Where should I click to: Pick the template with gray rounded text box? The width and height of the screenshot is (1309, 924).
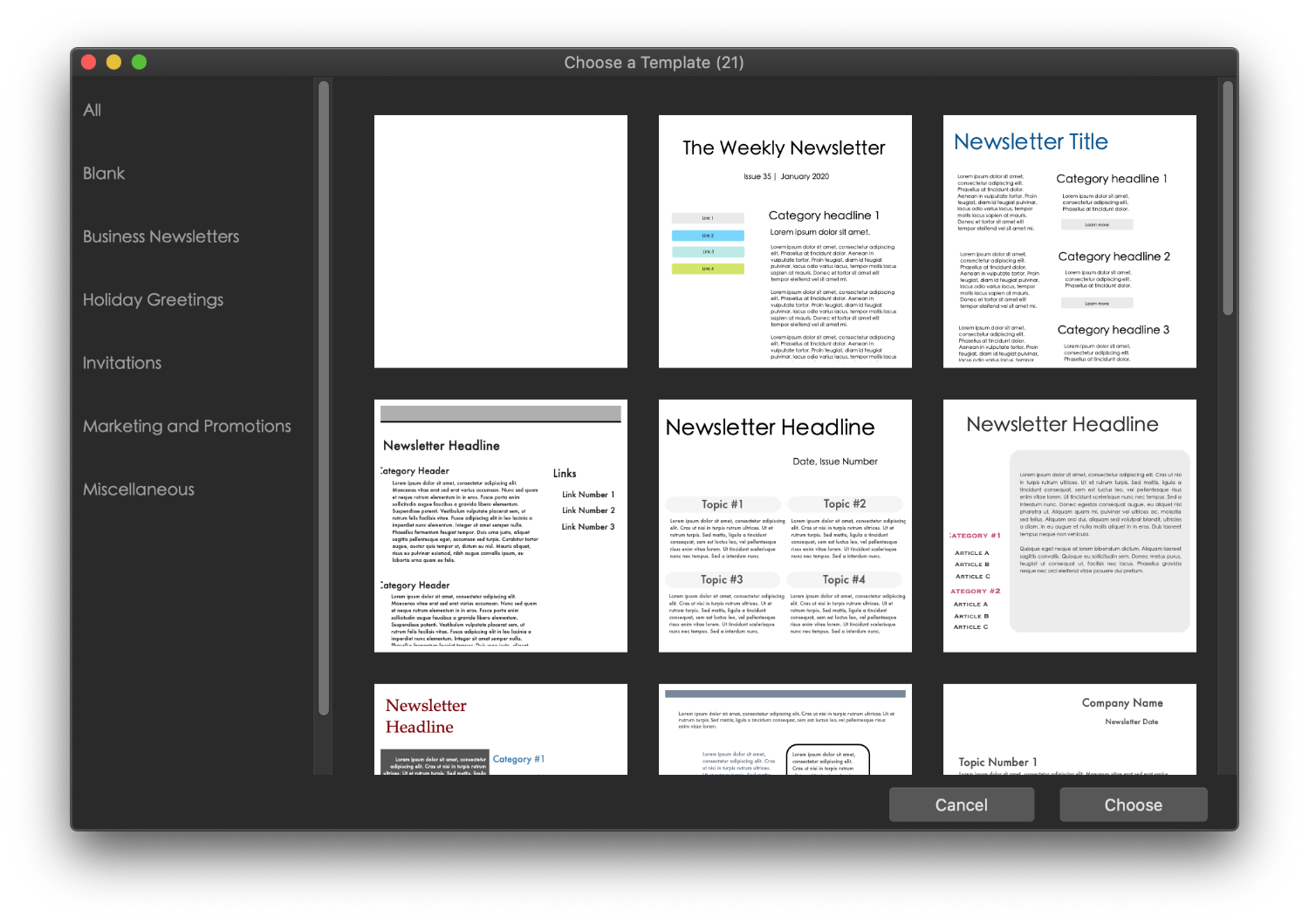[1070, 526]
